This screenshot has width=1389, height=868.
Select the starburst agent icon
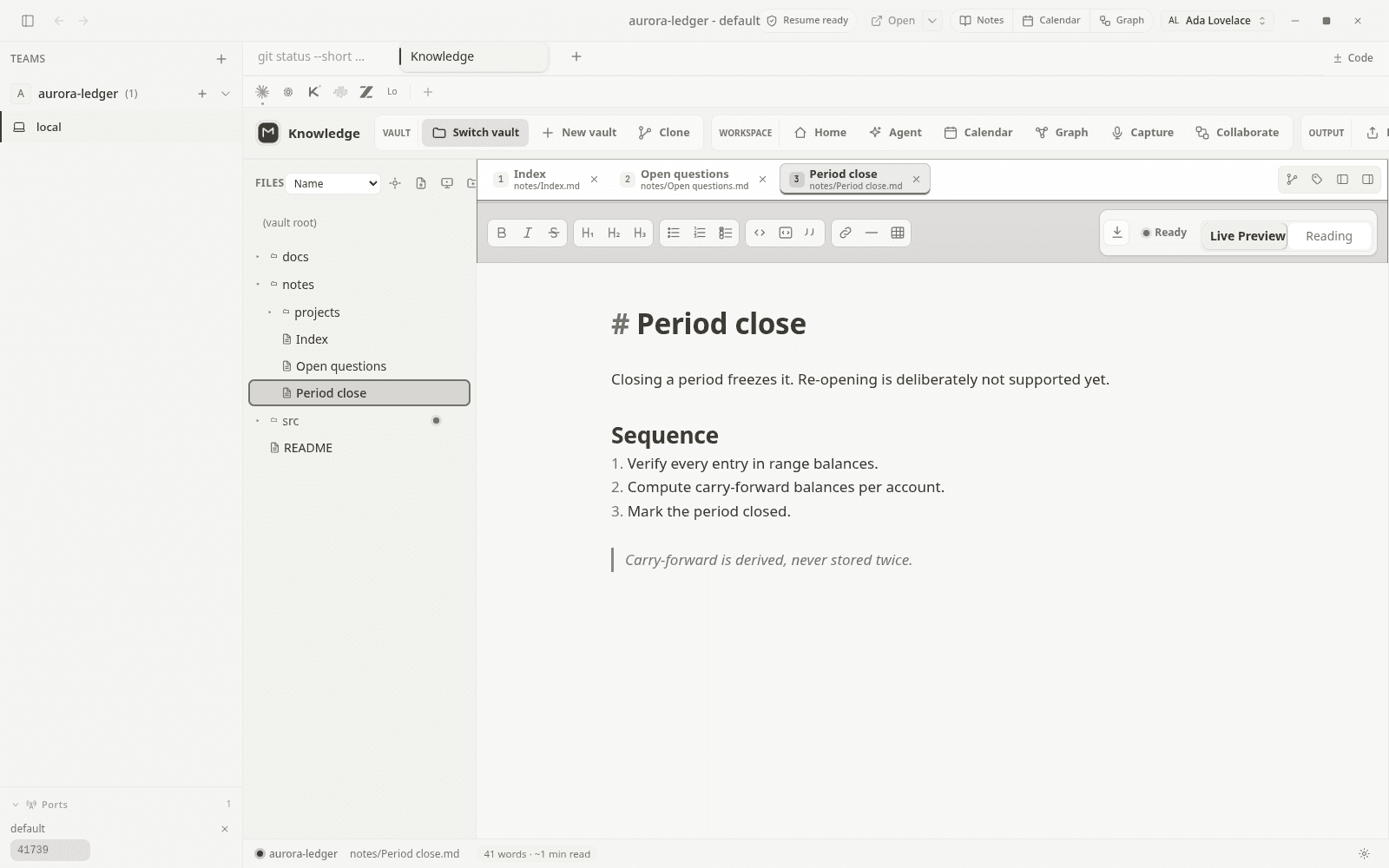tap(262, 92)
